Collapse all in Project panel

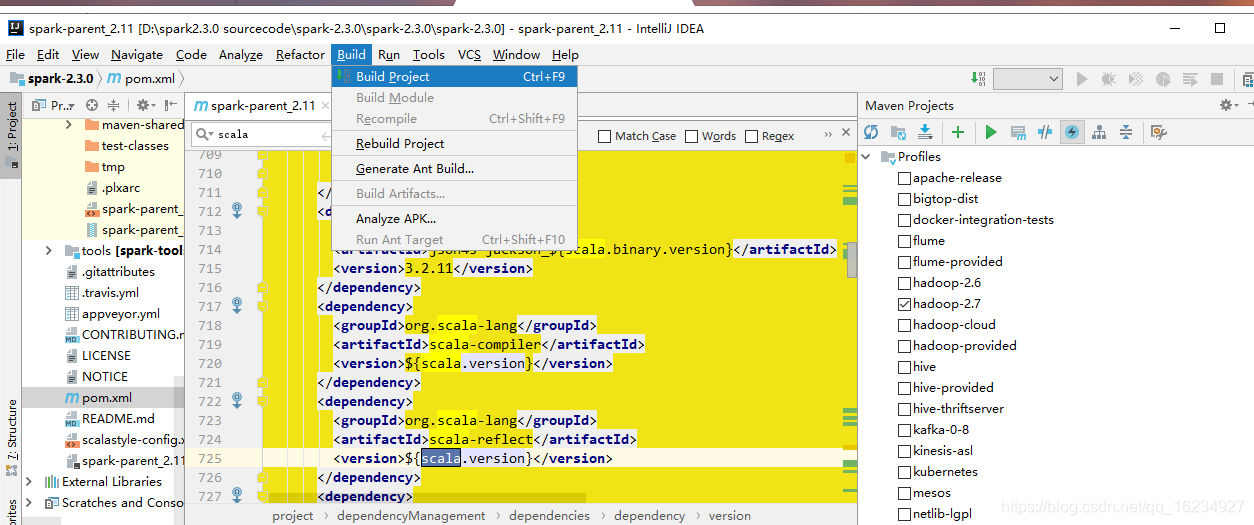coord(113,105)
